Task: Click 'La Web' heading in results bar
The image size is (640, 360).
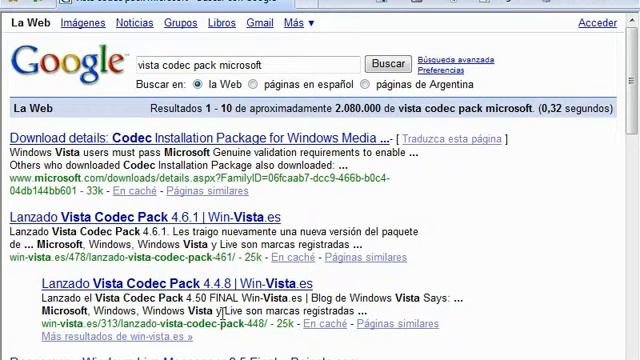Action: pos(33,108)
